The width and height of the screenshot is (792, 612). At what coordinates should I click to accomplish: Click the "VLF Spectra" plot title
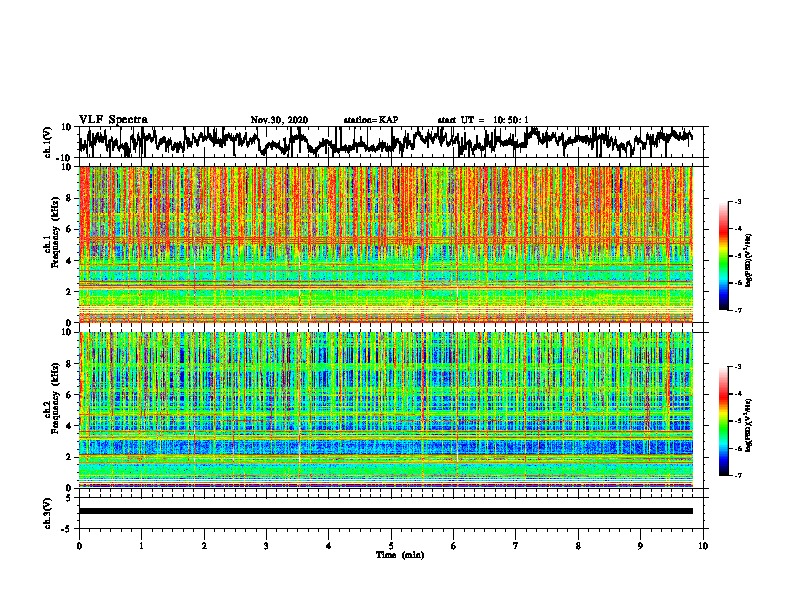point(113,119)
